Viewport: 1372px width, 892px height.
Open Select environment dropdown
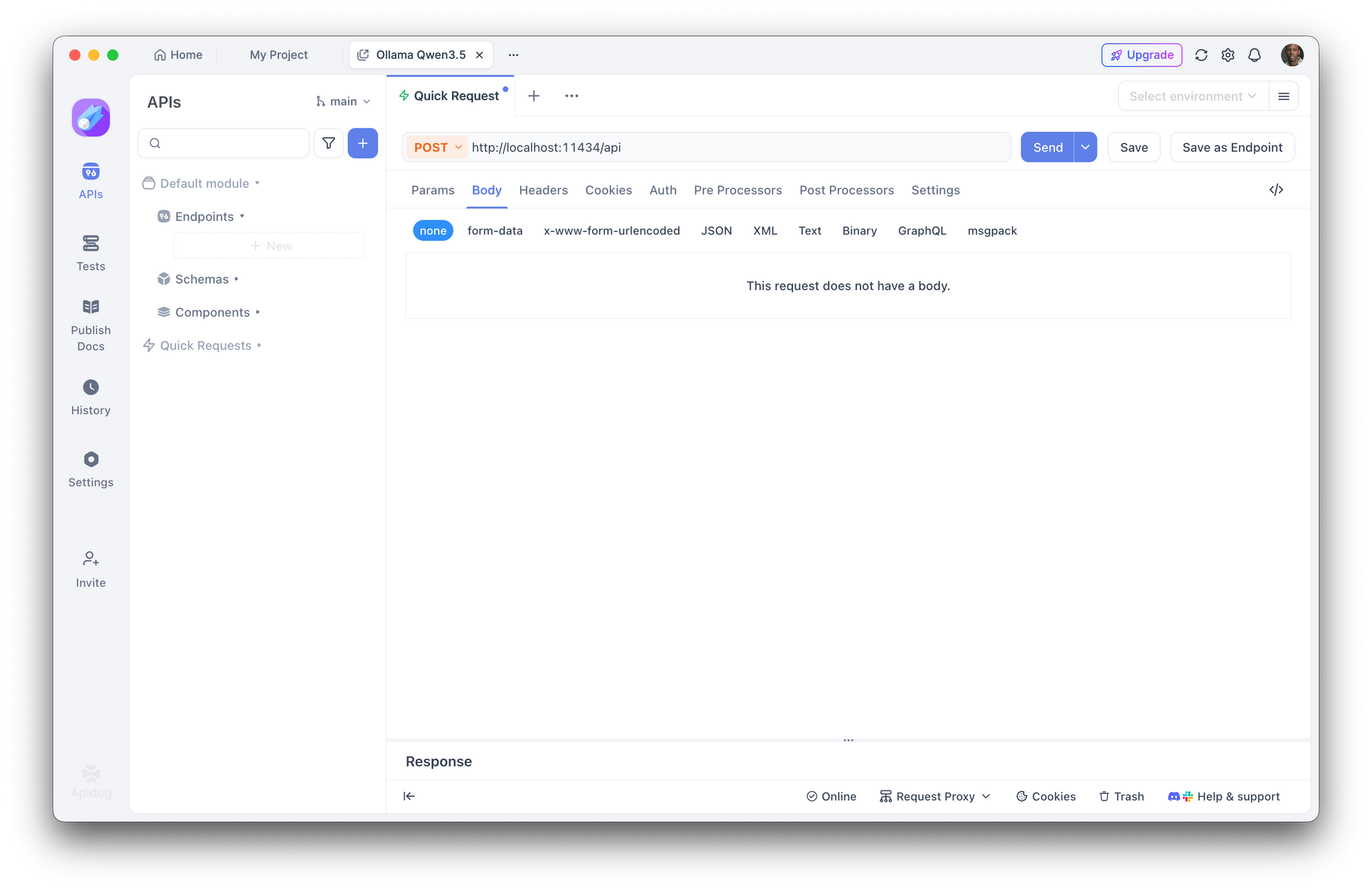[1193, 96]
